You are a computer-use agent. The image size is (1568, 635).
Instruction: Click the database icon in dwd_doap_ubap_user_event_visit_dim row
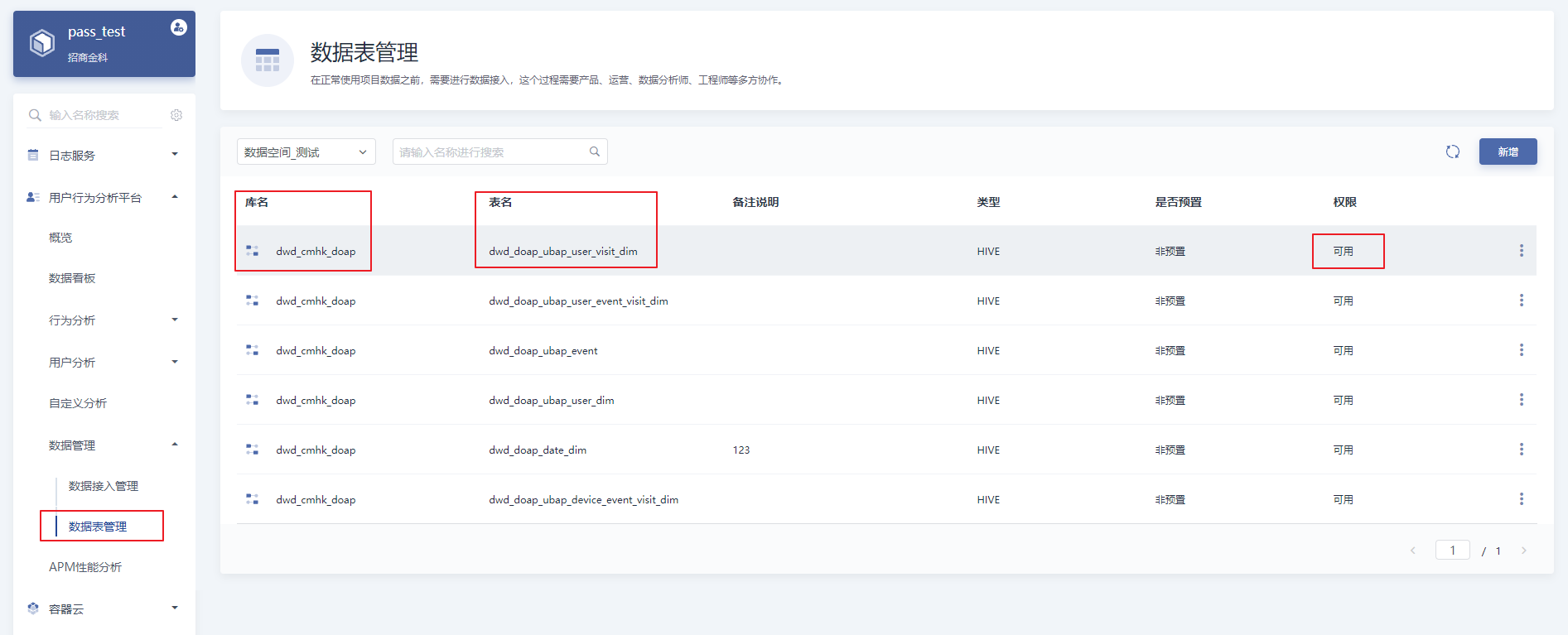pyautogui.click(x=253, y=301)
